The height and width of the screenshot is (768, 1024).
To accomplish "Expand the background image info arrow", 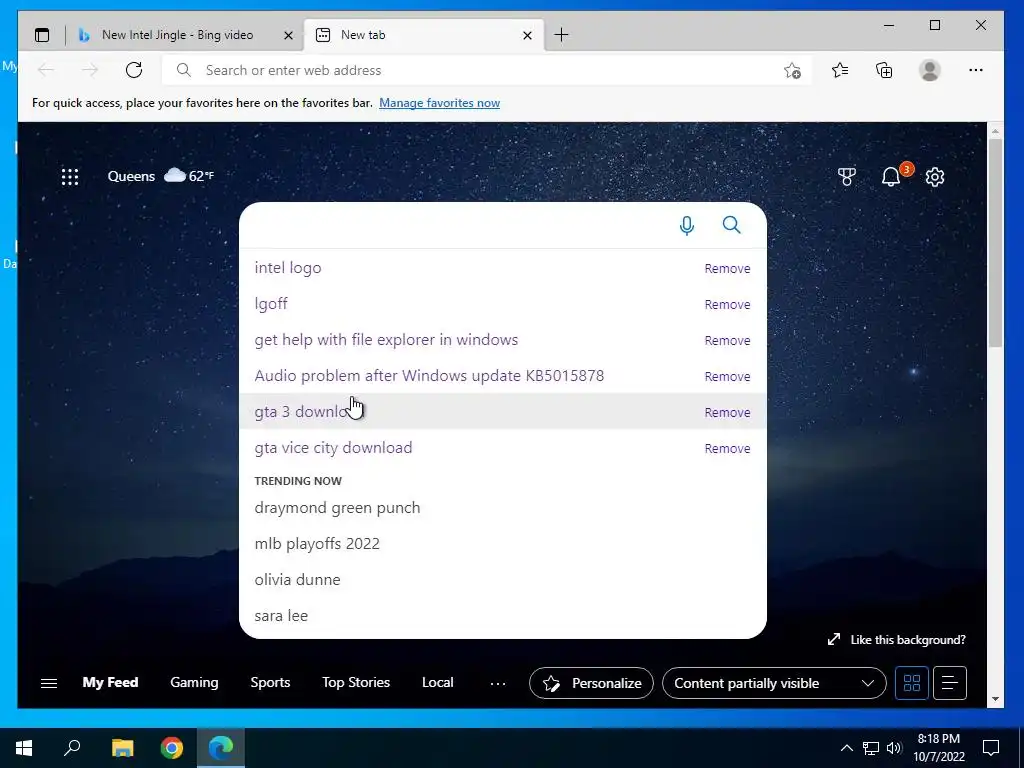I will click(x=834, y=639).
